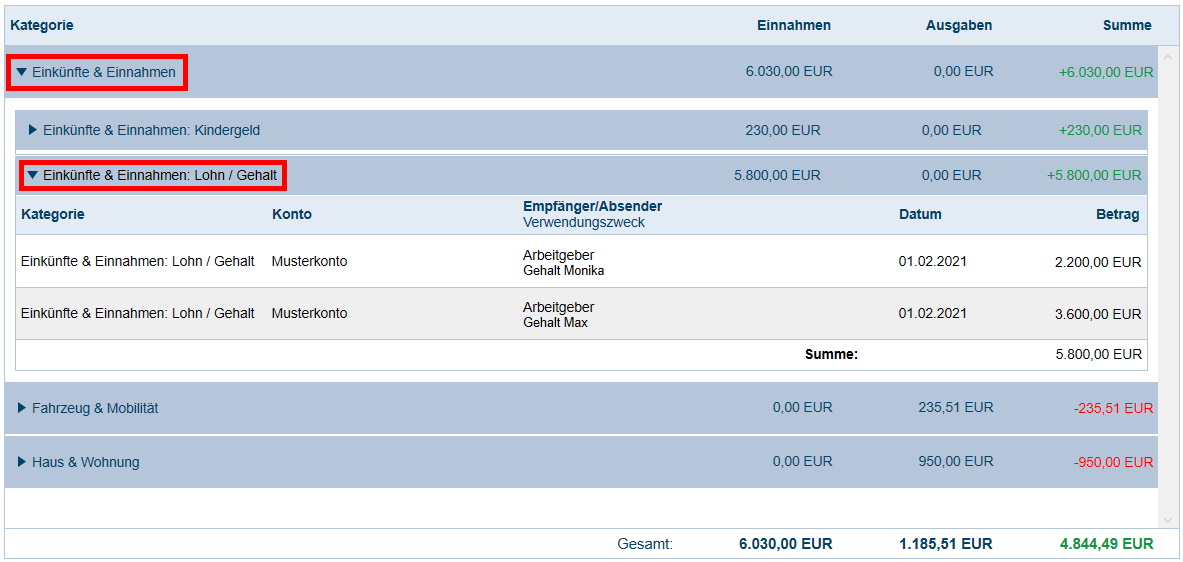Screen dimensions: 1183x562
Task: Click the Ausgaben column header
Action: tap(958, 25)
